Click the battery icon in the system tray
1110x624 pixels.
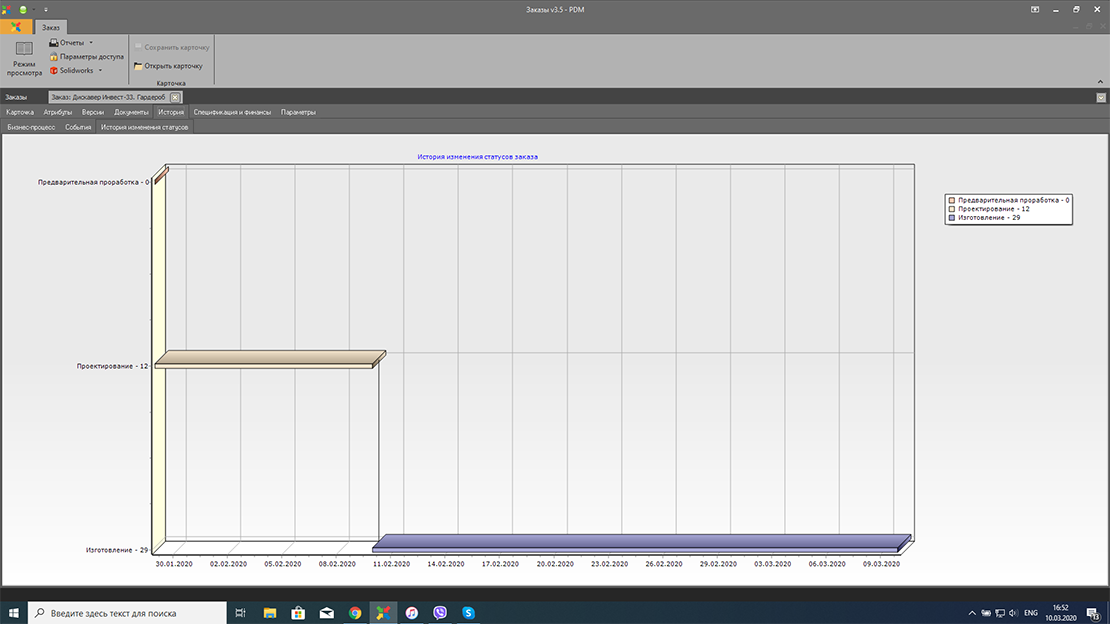[x=986, y=613]
